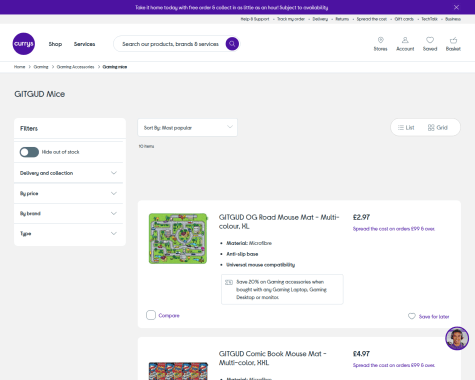This screenshot has height=380, width=475.
Task: Open GITGUD OG Road Mouse Mat thumbnail
Action: (x=178, y=239)
